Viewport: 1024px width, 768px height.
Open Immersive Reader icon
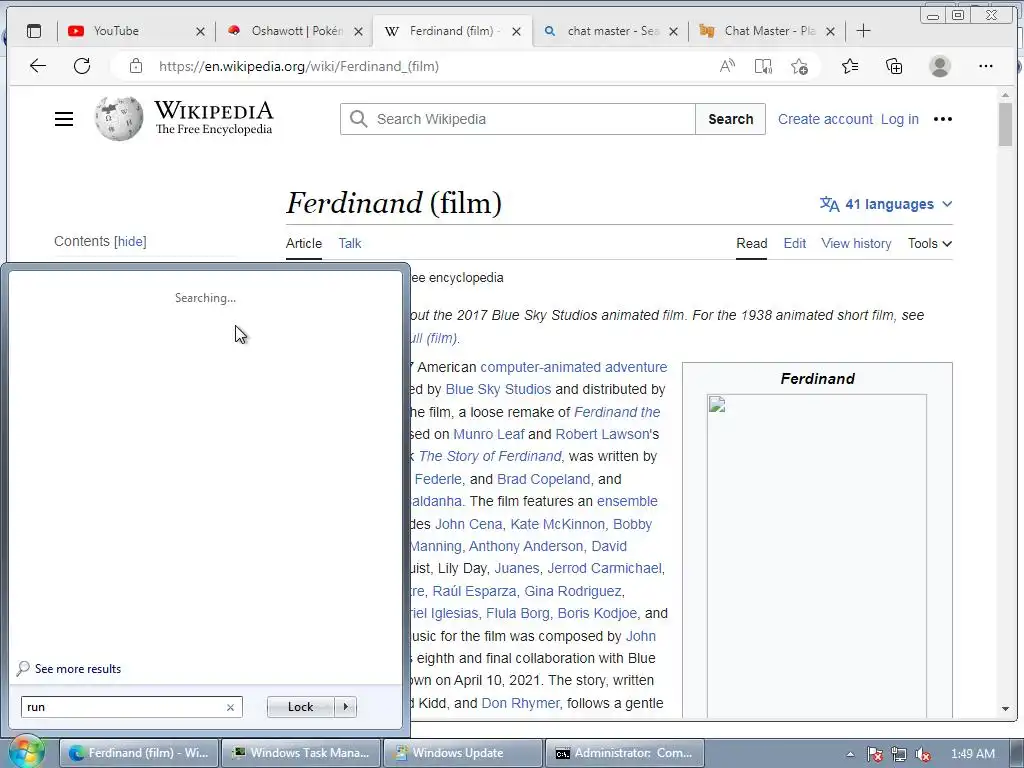pos(763,66)
